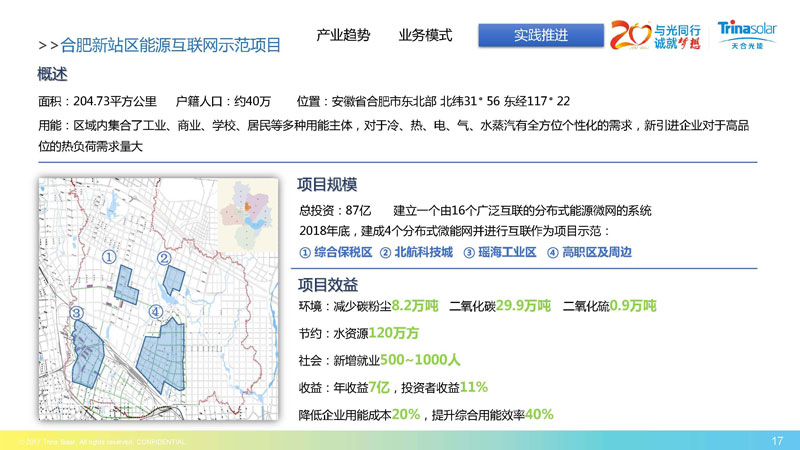
Task: Open the 产业趋势 tab
Action: [343, 35]
